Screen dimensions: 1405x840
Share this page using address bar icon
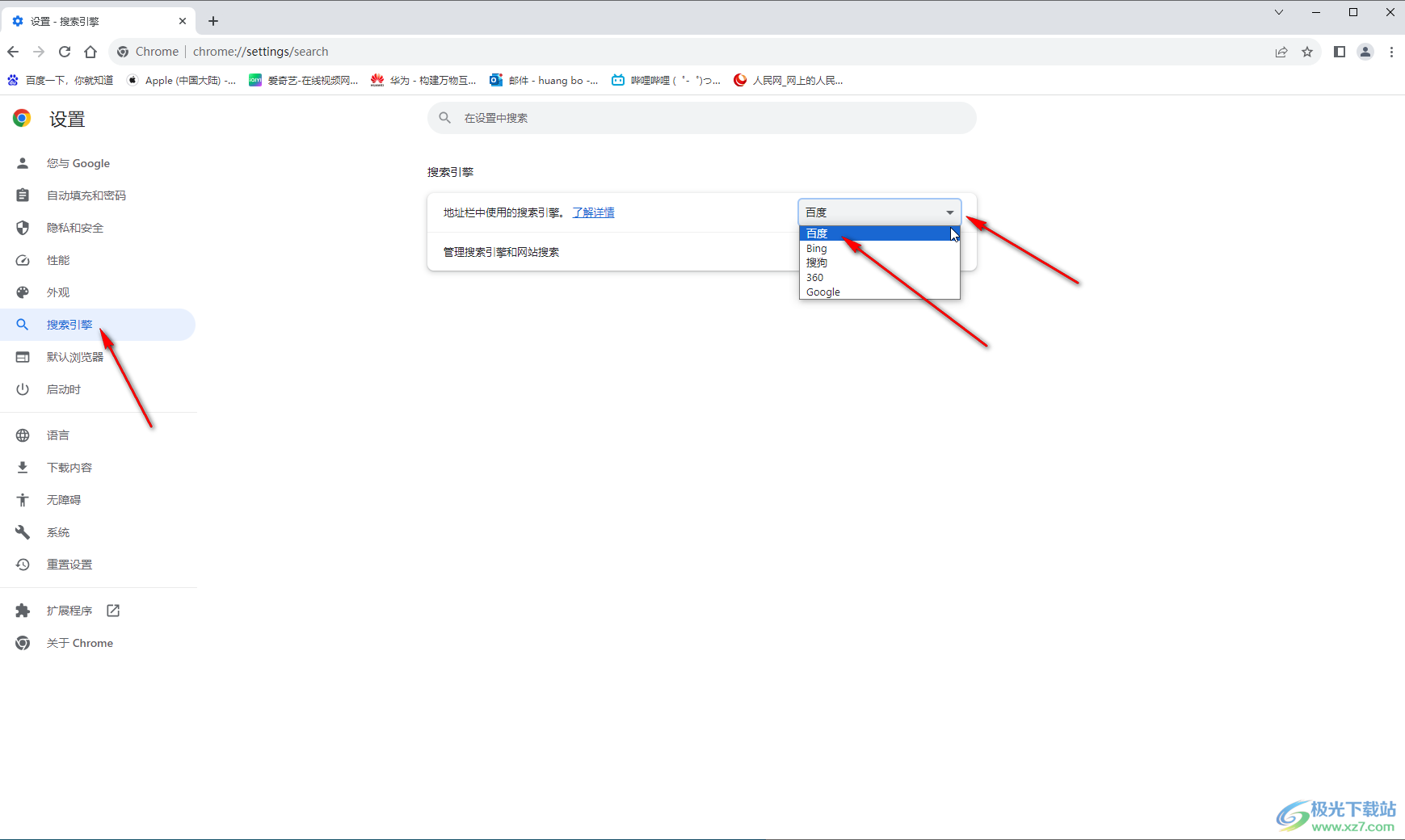click(1281, 52)
